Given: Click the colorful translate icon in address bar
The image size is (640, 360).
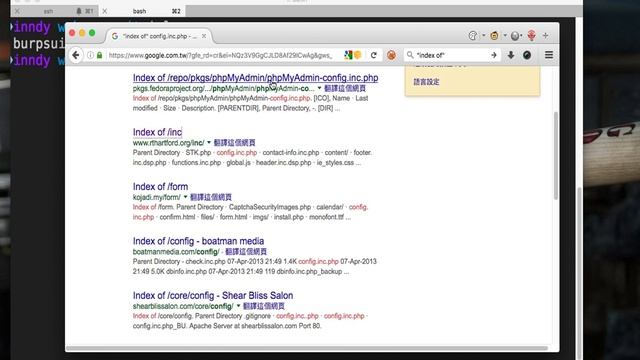Looking at the screenshot, I should coord(348,55).
